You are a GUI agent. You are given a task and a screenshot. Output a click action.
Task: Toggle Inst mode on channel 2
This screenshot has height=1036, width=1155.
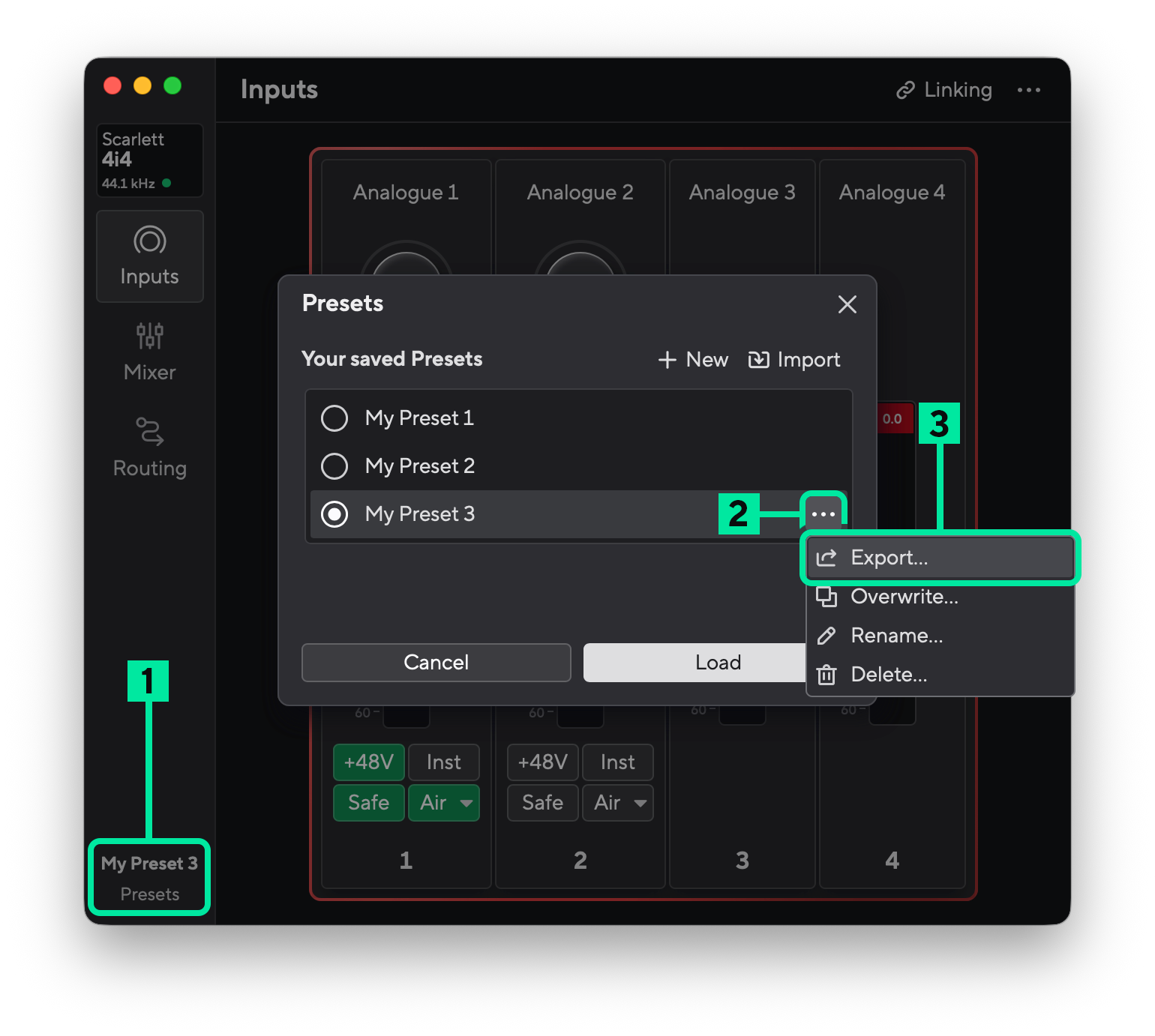[618, 762]
